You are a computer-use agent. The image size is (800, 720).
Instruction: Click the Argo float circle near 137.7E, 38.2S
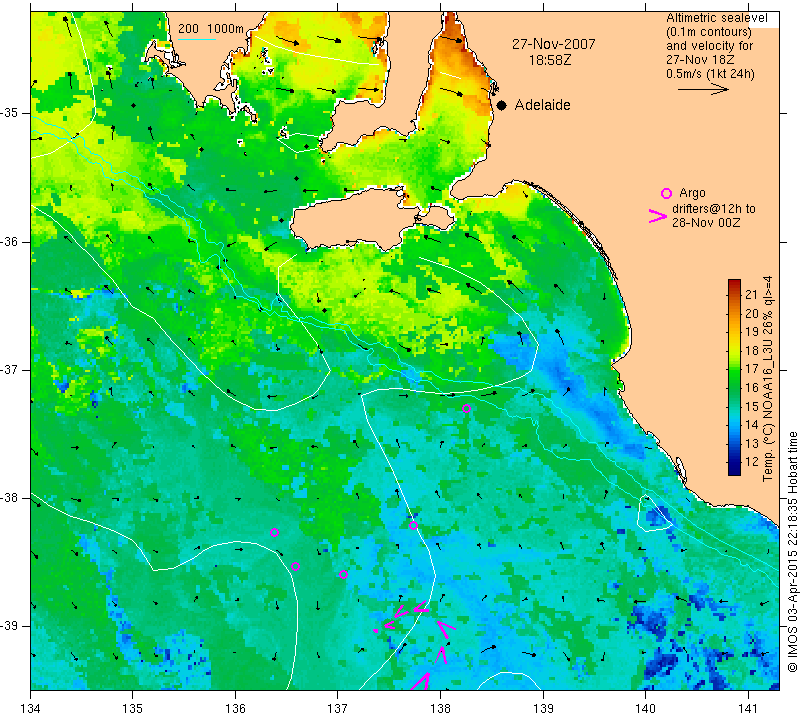pyautogui.click(x=413, y=526)
